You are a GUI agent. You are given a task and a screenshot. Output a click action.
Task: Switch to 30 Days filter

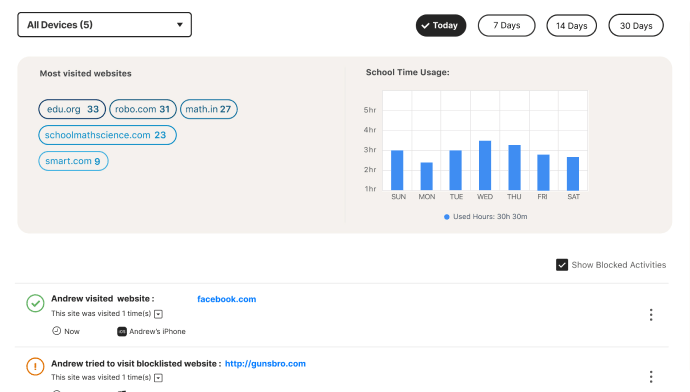click(636, 26)
